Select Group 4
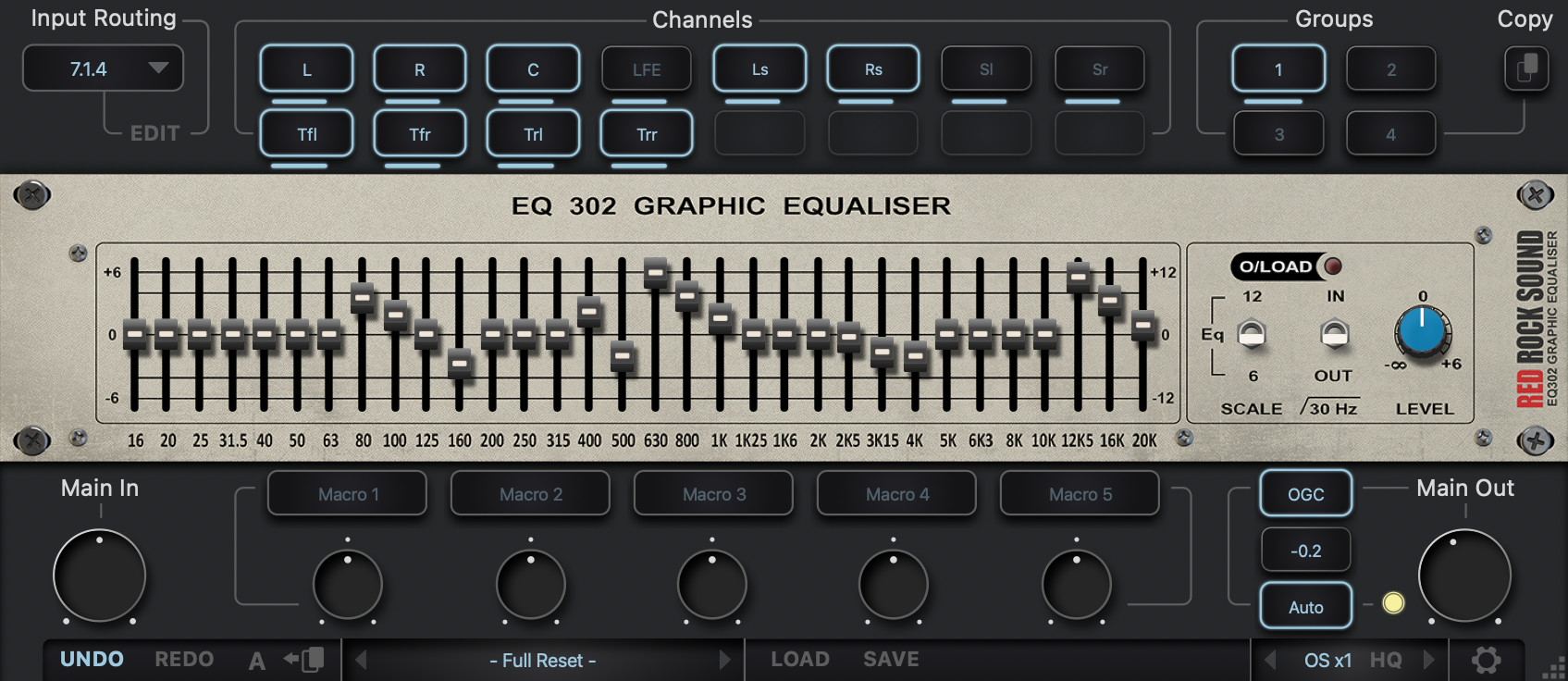The width and height of the screenshot is (1568, 681). (1391, 134)
